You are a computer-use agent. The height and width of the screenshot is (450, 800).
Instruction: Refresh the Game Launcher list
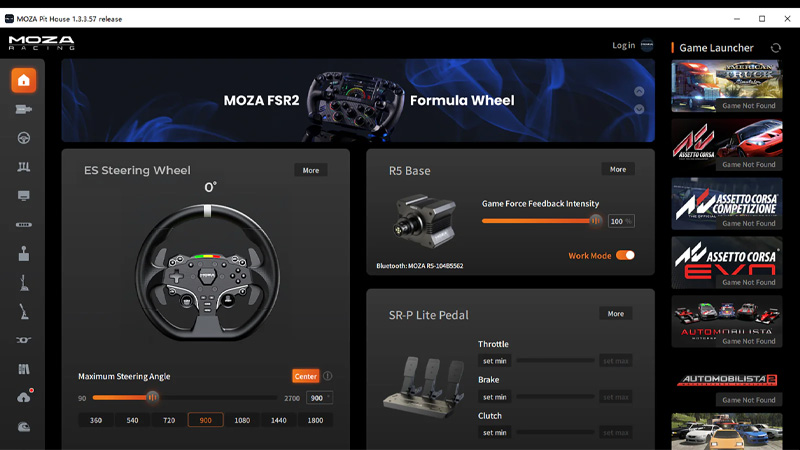coord(776,48)
